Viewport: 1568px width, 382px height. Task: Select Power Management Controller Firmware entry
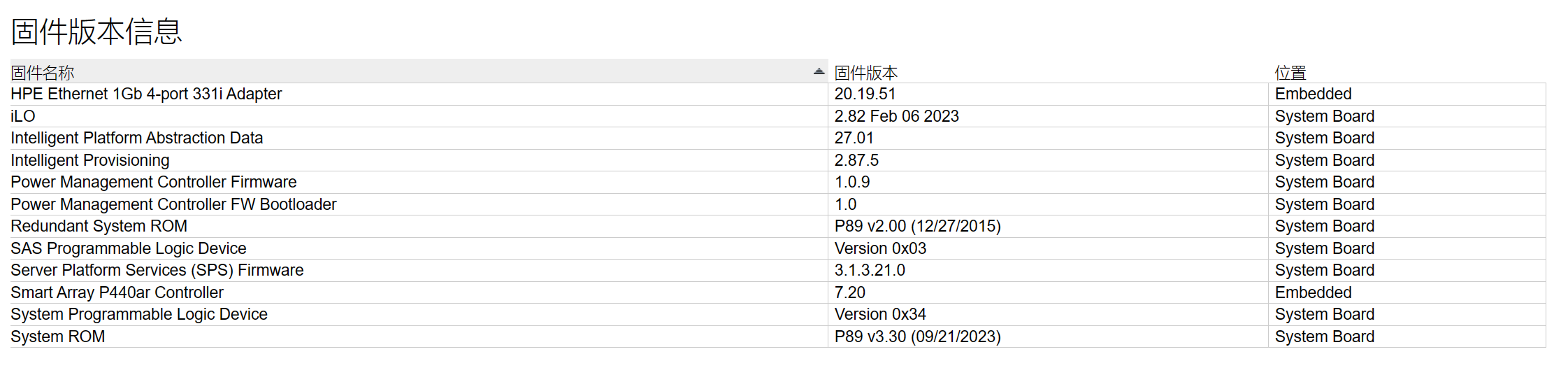pyautogui.click(x=154, y=183)
